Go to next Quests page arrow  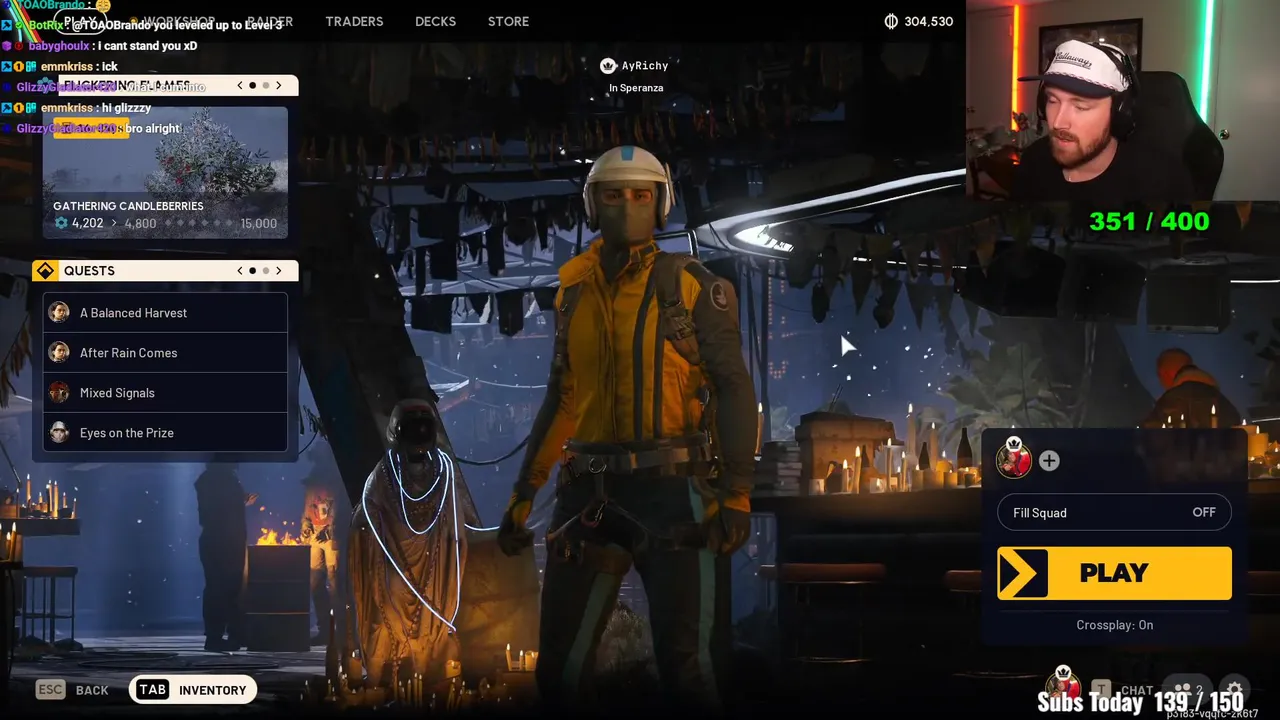[x=279, y=271]
